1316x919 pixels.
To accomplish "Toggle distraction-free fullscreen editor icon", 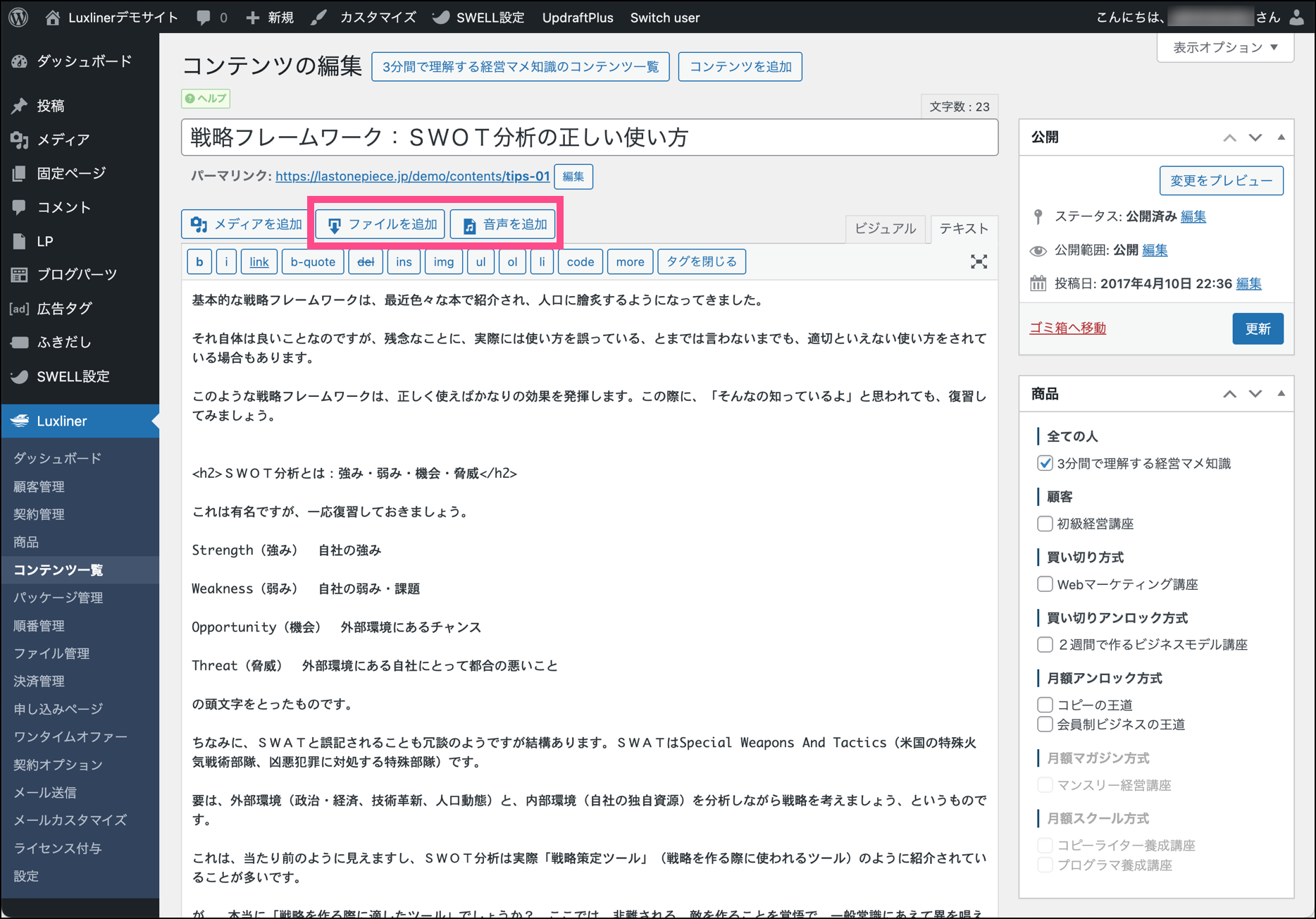I will [979, 262].
